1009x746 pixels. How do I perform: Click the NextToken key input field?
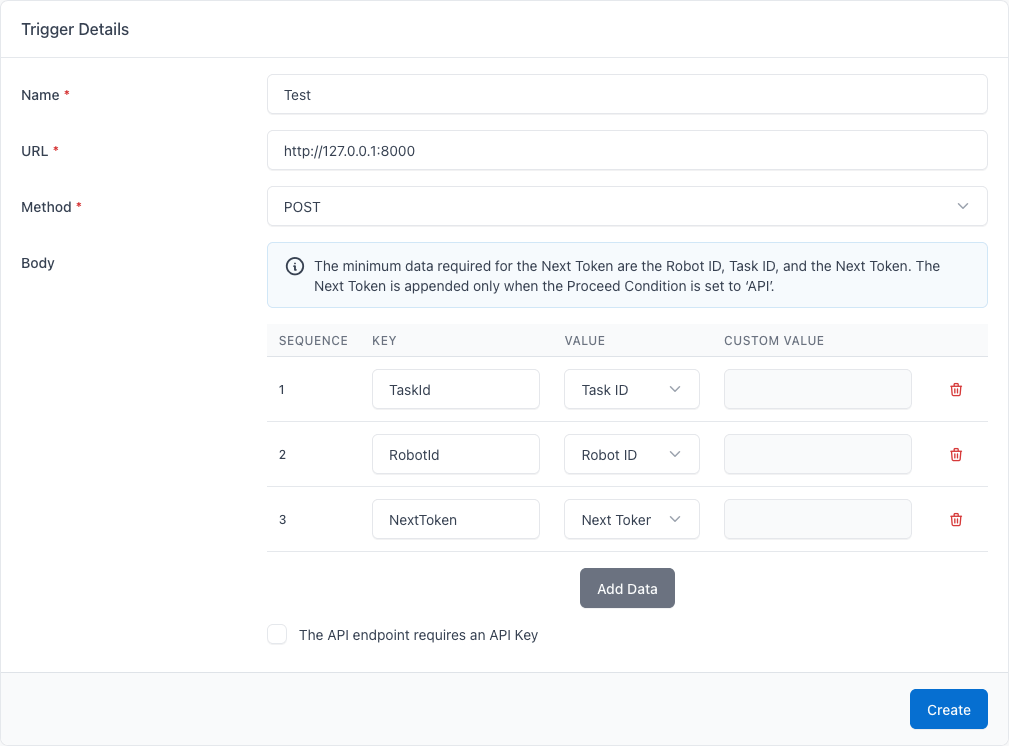point(455,519)
